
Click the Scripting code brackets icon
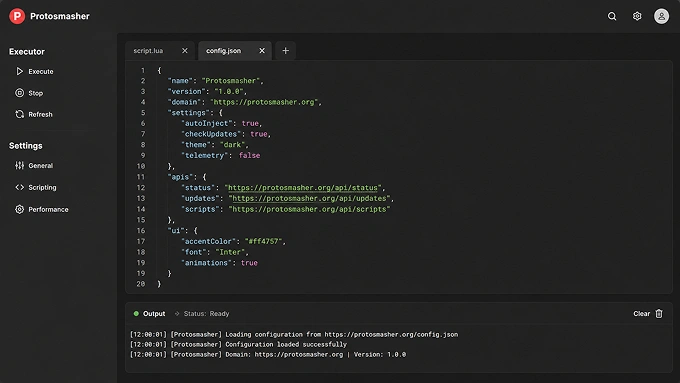tap(20, 187)
